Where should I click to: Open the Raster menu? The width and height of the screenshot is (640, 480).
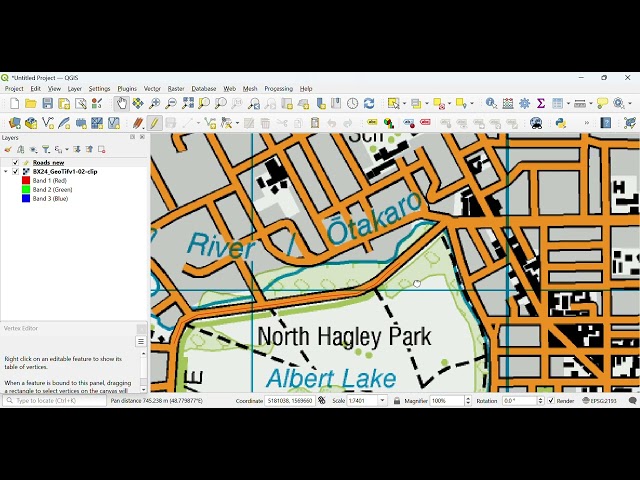click(x=176, y=89)
